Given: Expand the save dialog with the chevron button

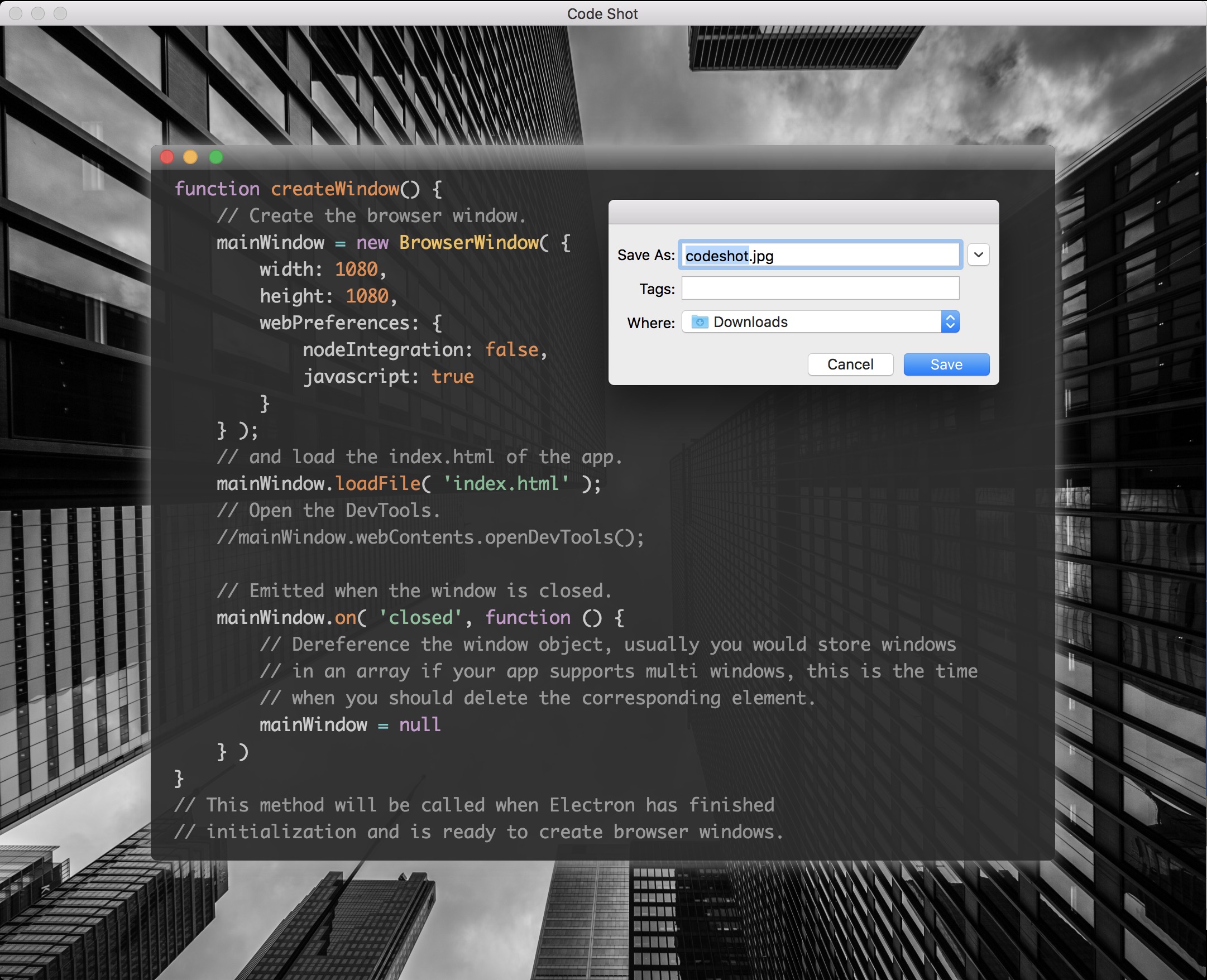Looking at the screenshot, I should point(978,254).
